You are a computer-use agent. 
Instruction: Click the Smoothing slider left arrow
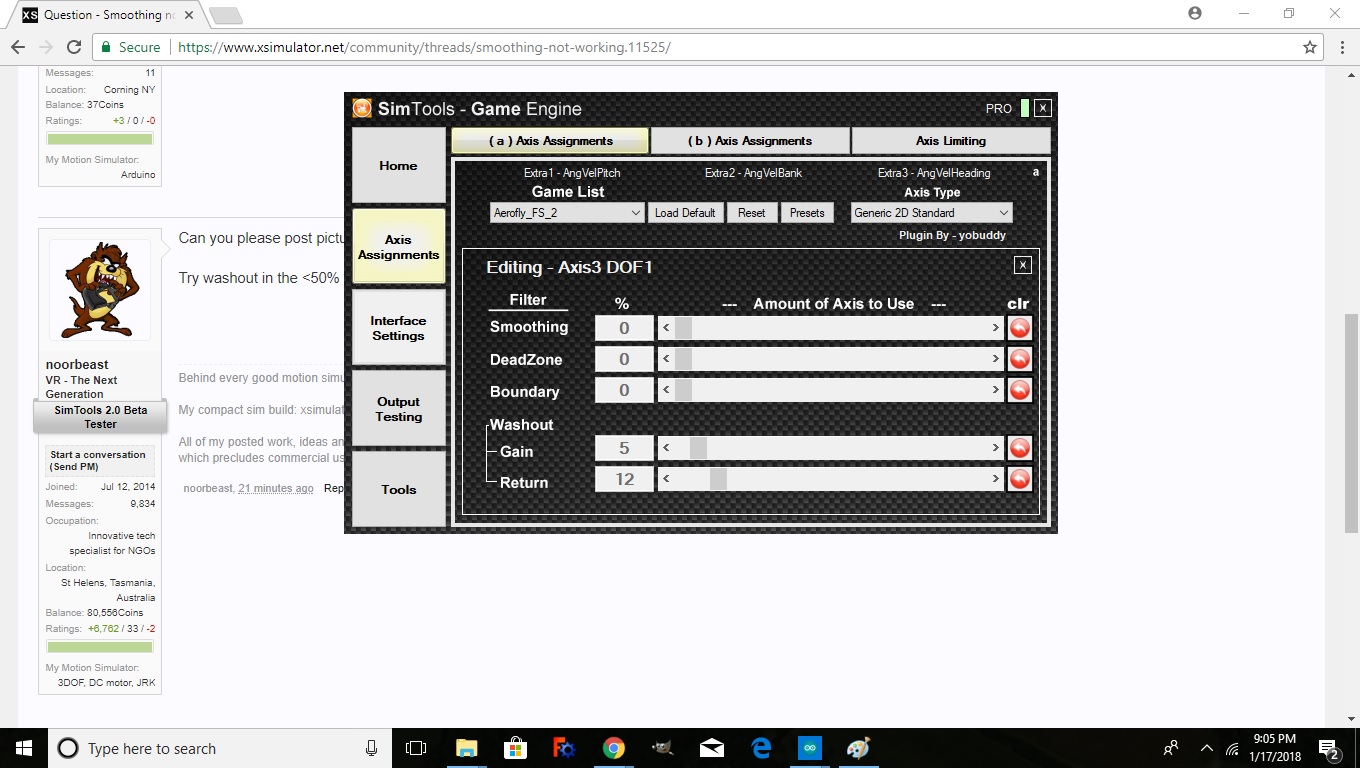666,327
